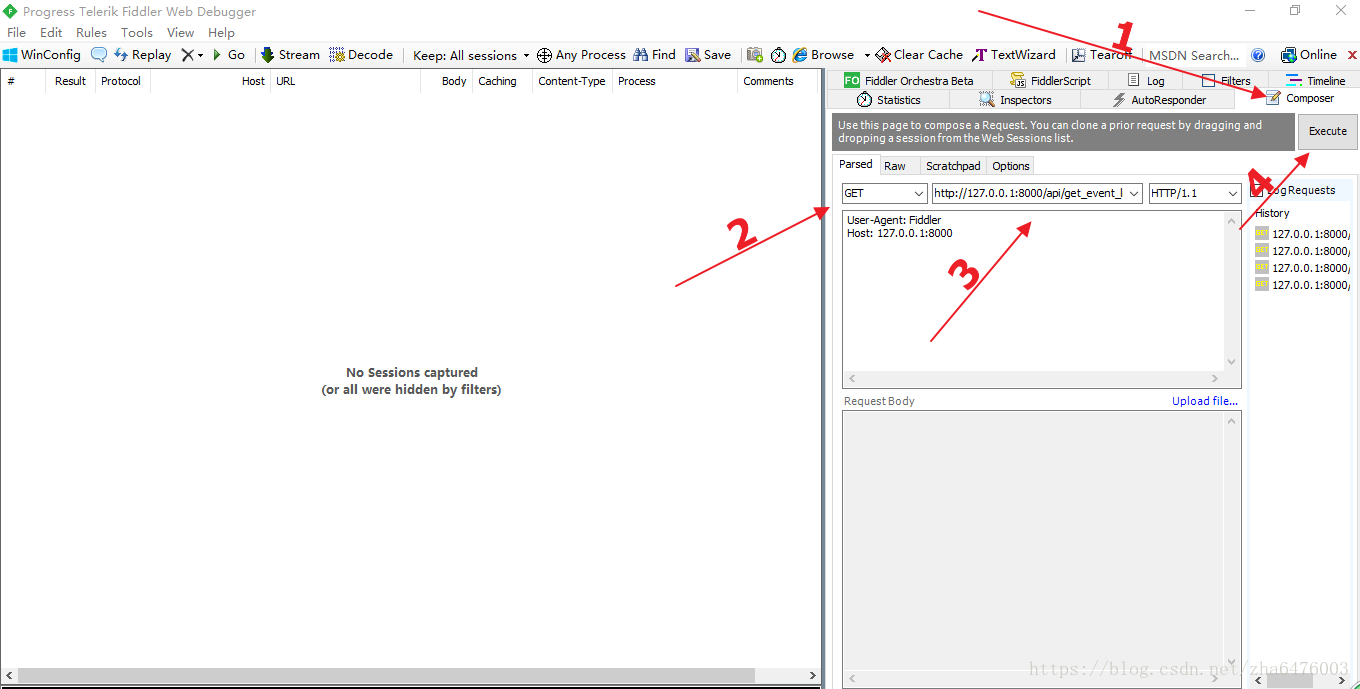Click the Go resume button

point(228,55)
